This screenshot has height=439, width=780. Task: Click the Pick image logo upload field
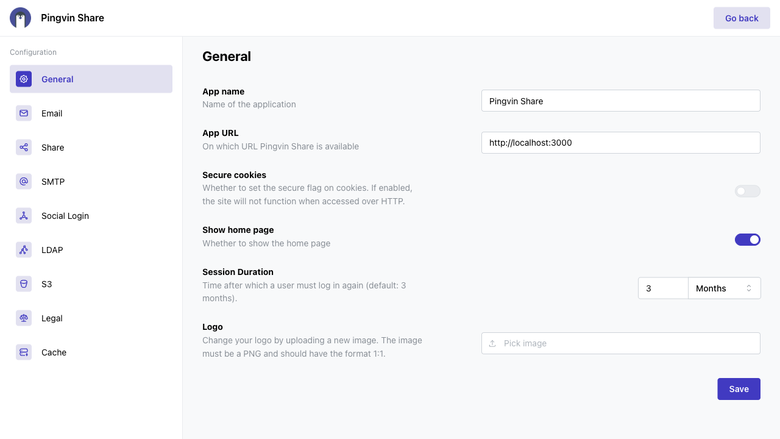[620, 343]
